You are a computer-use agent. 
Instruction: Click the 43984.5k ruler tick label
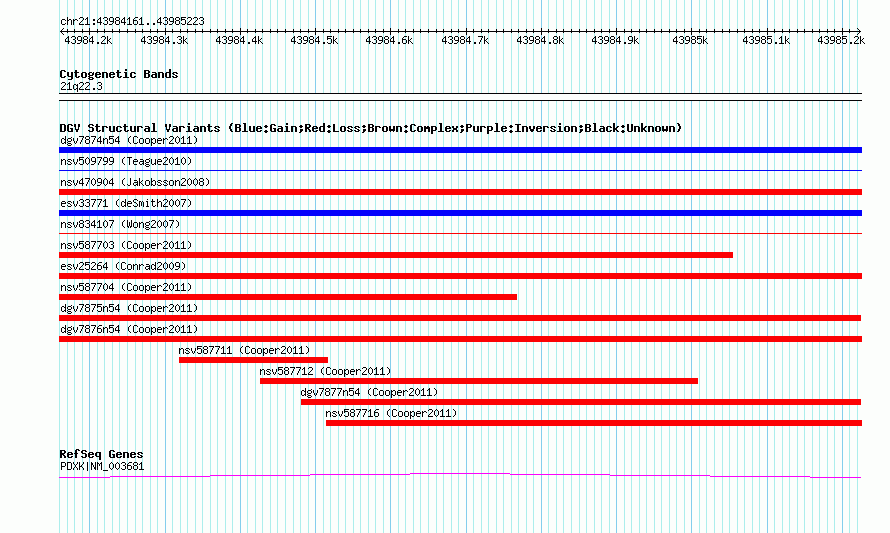(x=314, y=40)
